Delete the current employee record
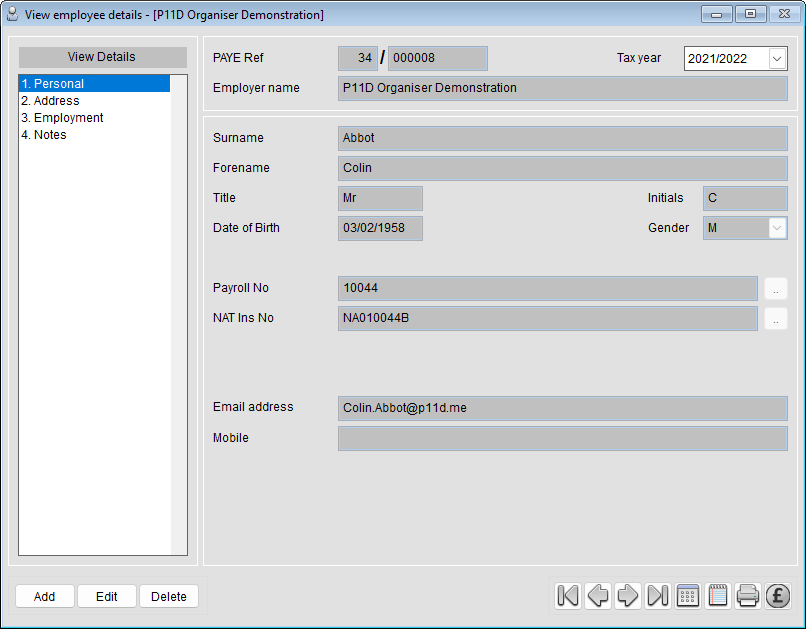 coord(168,595)
